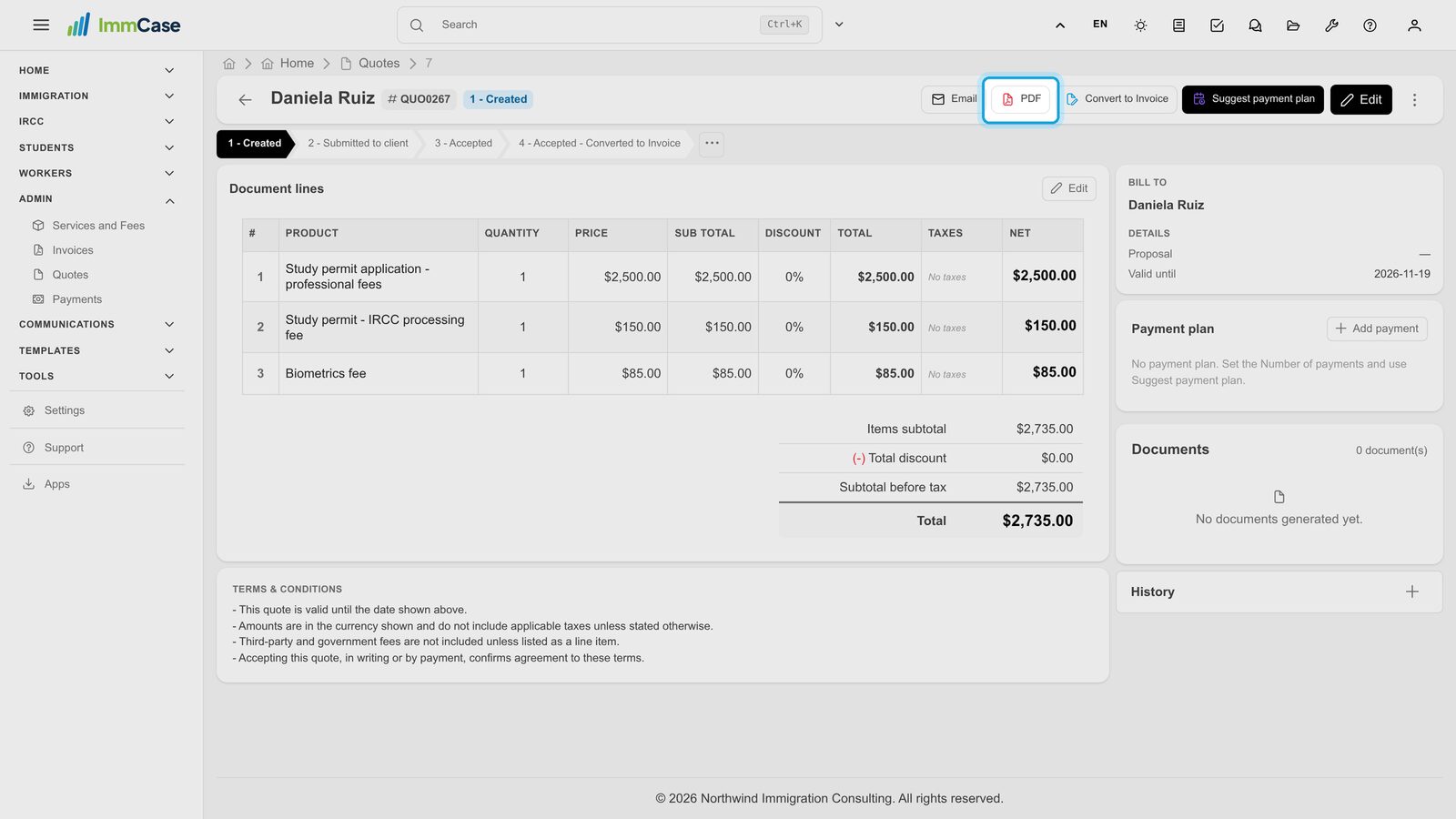The width and height of the screenshot is (1456, 819).
Task: Collapse the Admin sidebar section
Action: (169, 200)
